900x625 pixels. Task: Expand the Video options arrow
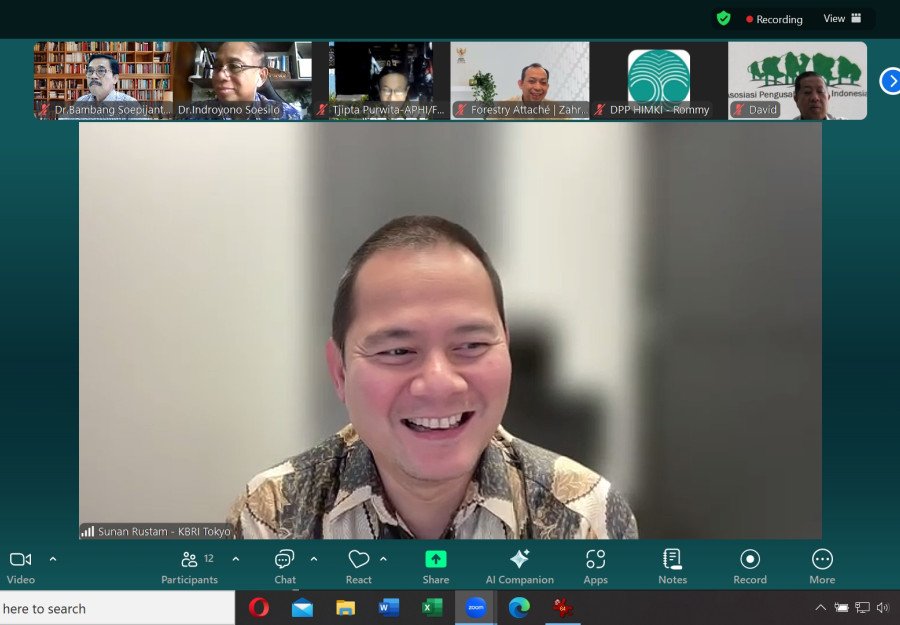click(53, 559)
